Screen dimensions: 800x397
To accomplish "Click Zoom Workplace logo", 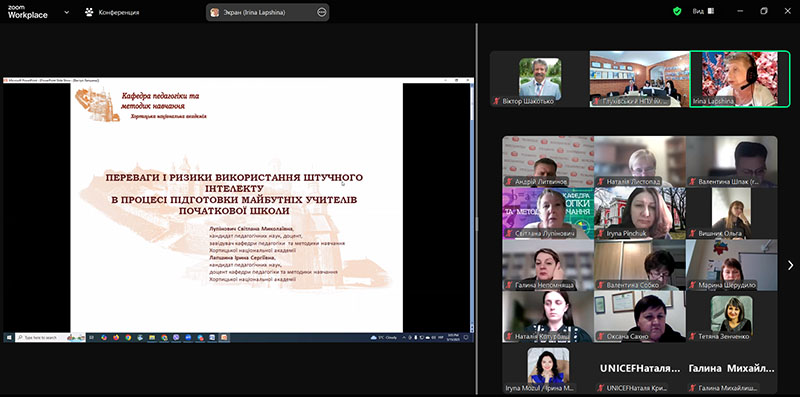I will (x=28, y=12).
